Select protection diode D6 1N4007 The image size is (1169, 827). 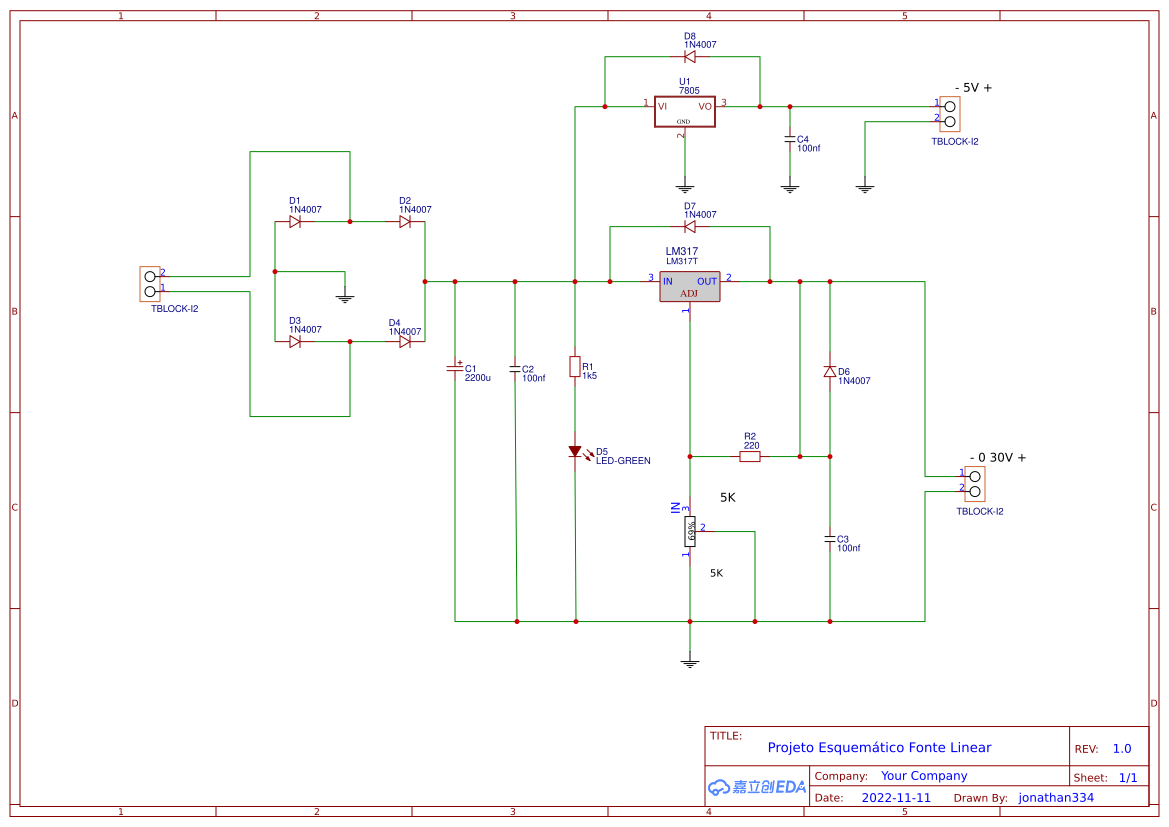[830, 372]
